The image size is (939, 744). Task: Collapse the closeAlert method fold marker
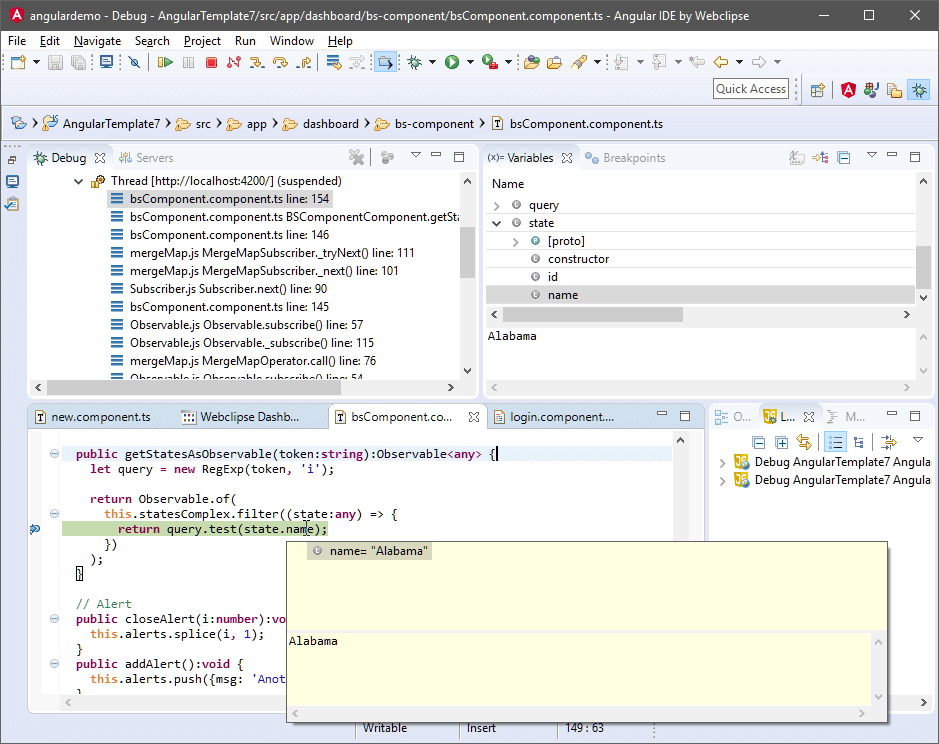[54, 618]
